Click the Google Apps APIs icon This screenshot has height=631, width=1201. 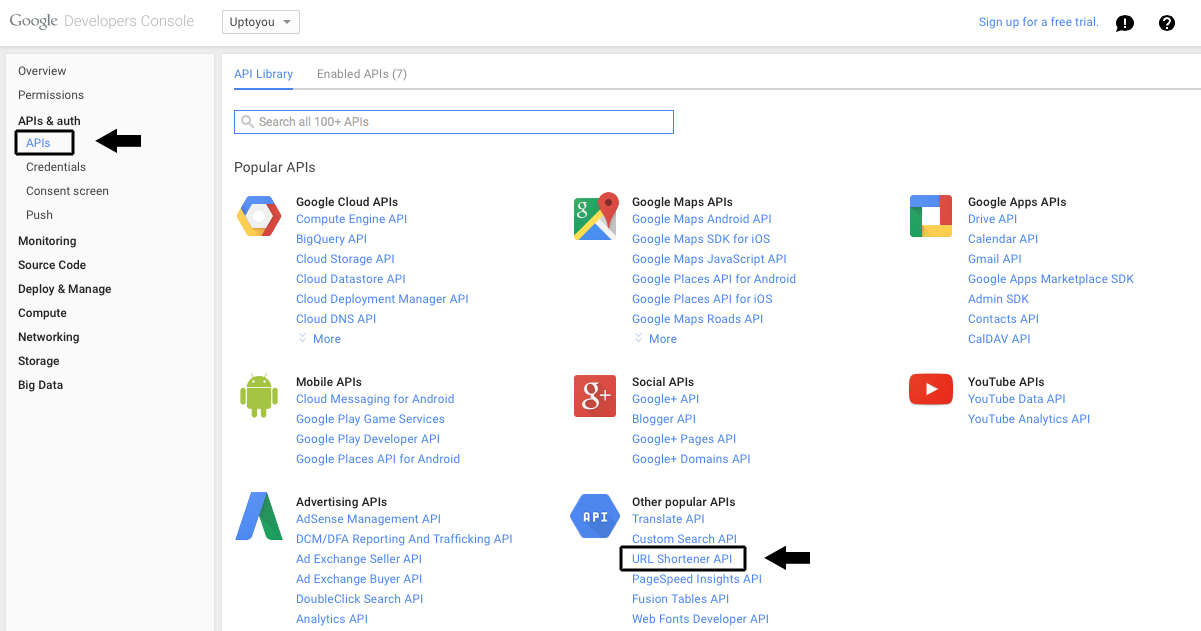coord(931,217)
